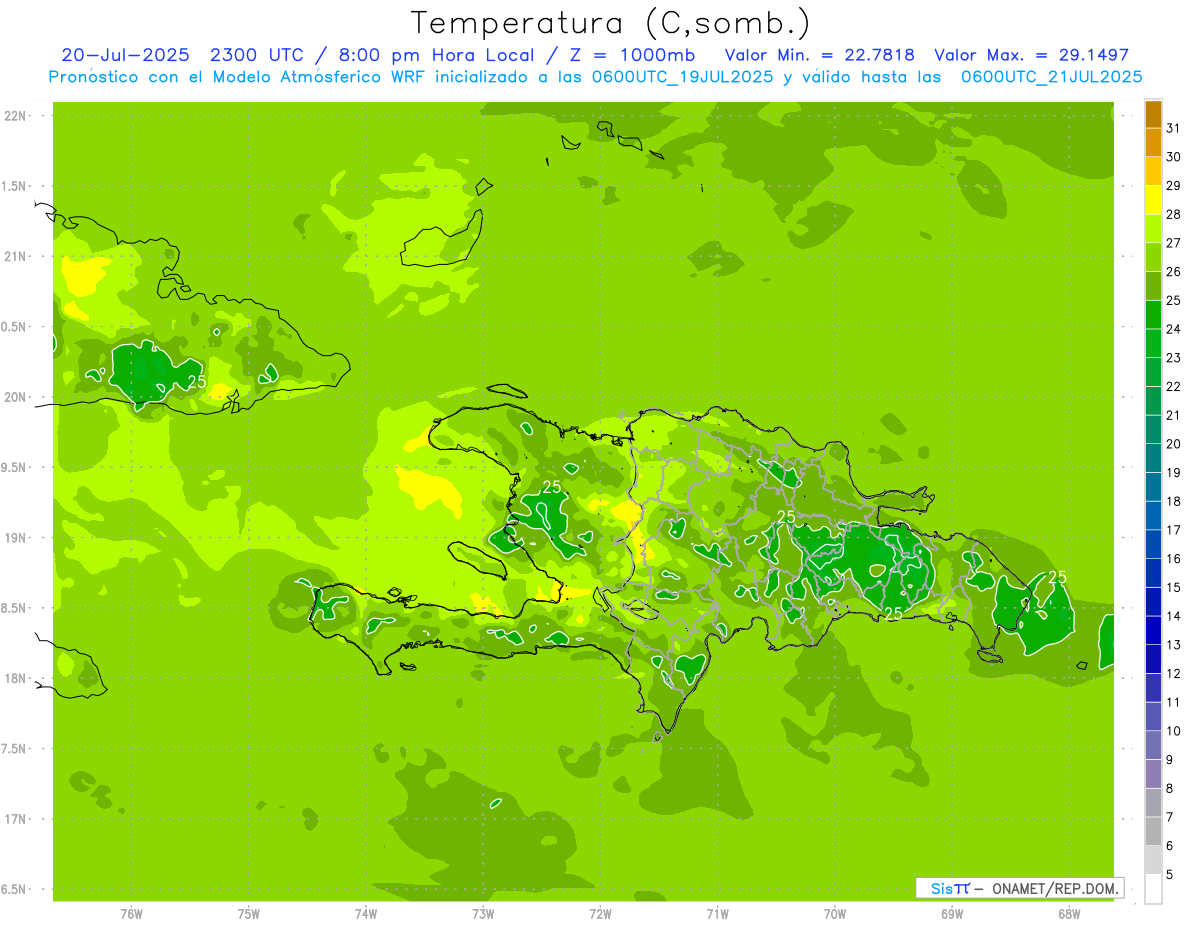Click the longitude axis label '73W'
Image resolution: width=1200 pixels, height=927 pixels.
tap(483, 914)
